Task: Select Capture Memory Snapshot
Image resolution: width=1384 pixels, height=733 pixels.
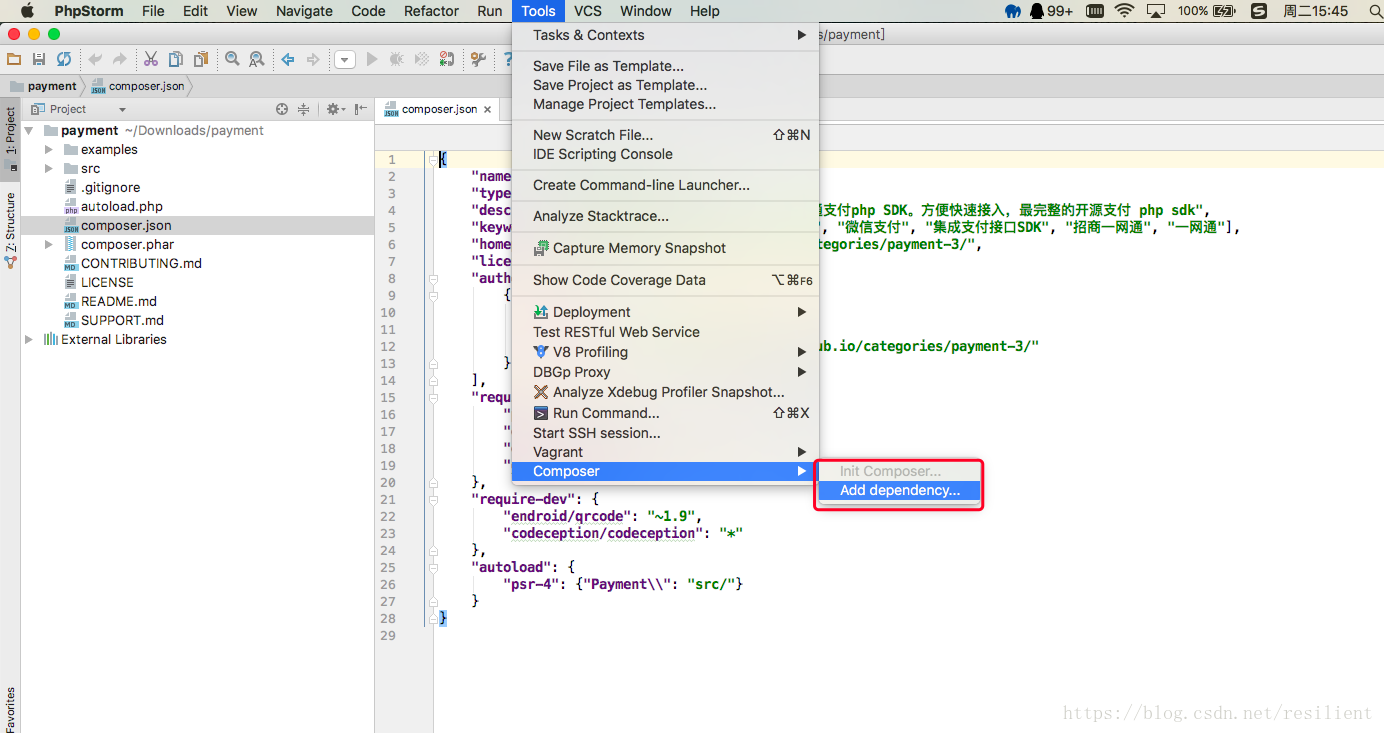Action: point(665,248)
